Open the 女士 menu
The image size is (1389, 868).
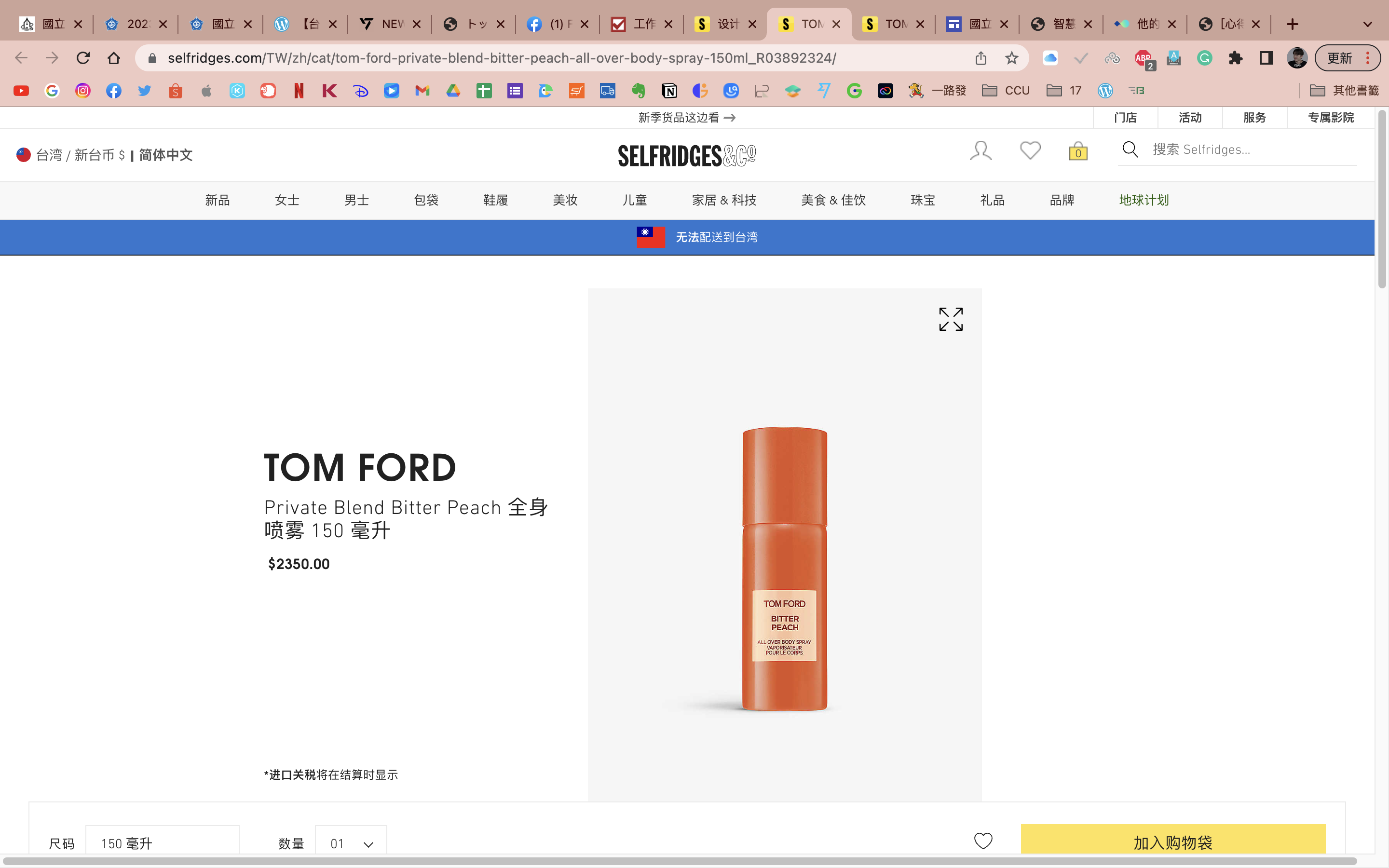287,200
